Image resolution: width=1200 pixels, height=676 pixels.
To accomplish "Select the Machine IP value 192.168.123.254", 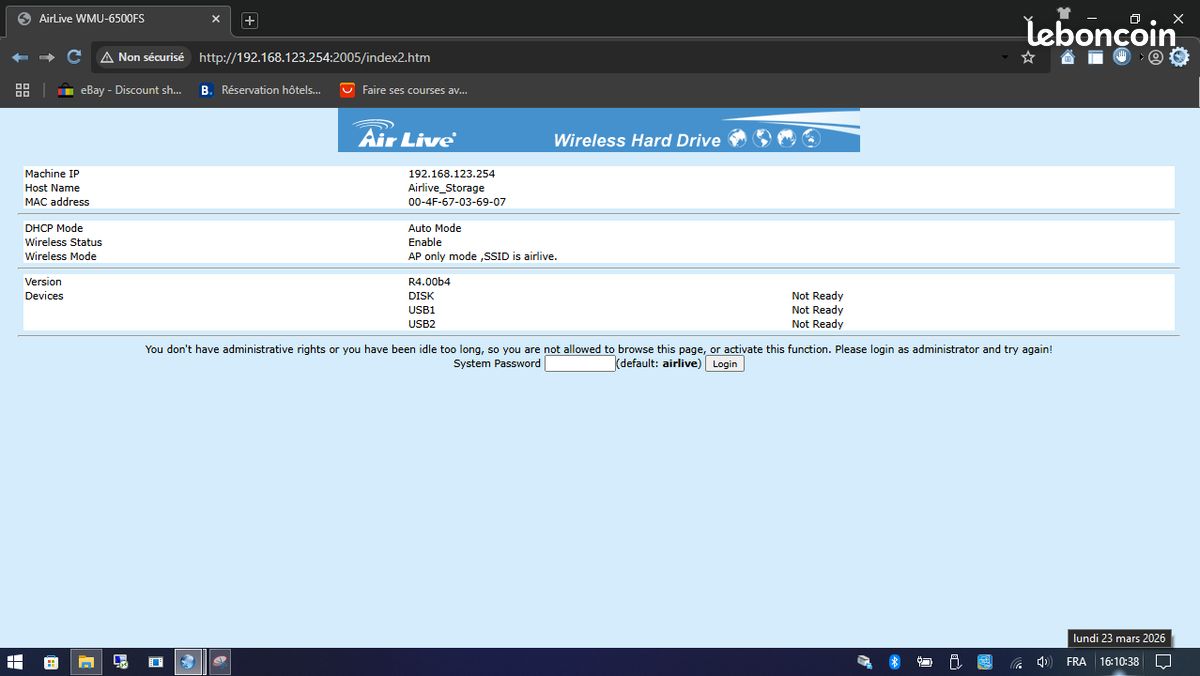I will click(x=451, y=174).
